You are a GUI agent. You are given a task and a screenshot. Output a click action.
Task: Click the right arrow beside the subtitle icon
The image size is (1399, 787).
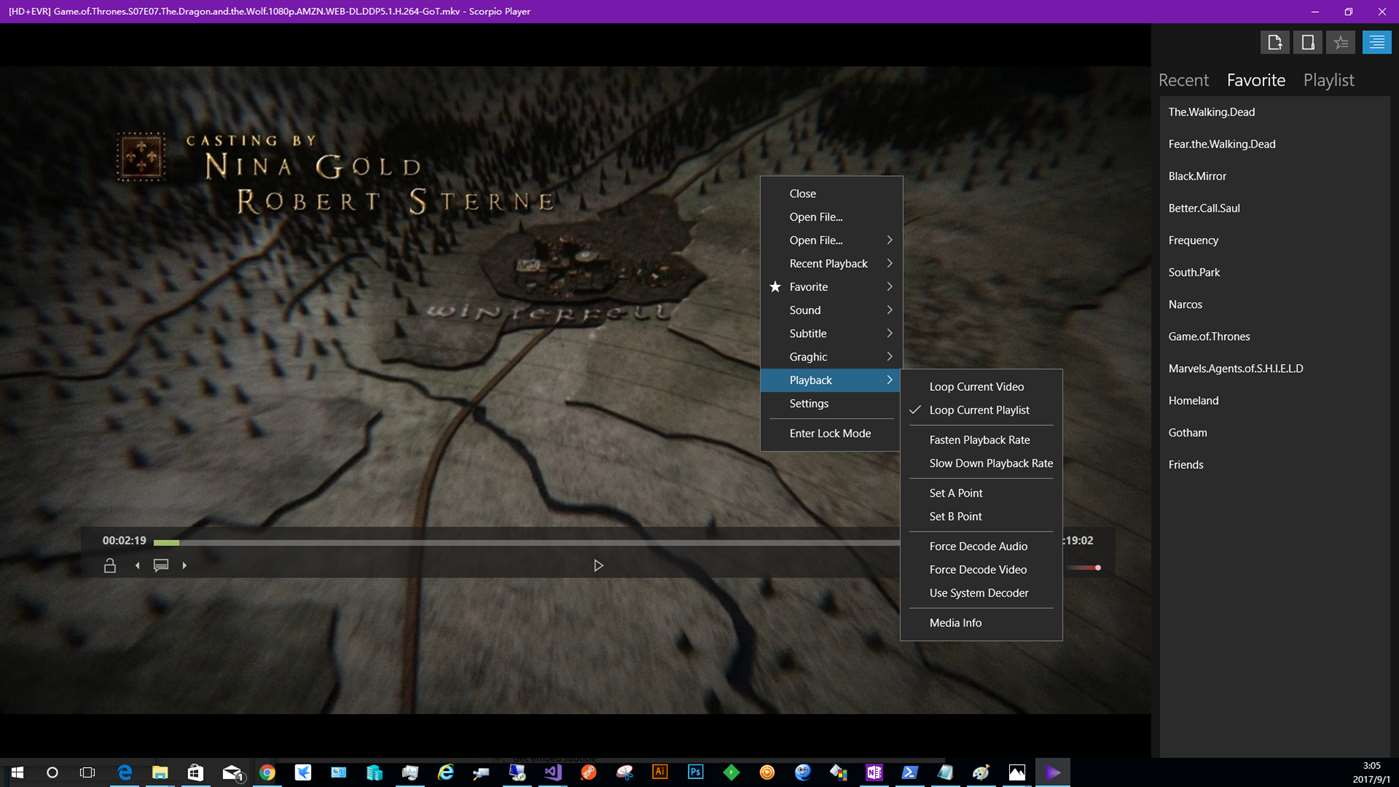(184, 566)
